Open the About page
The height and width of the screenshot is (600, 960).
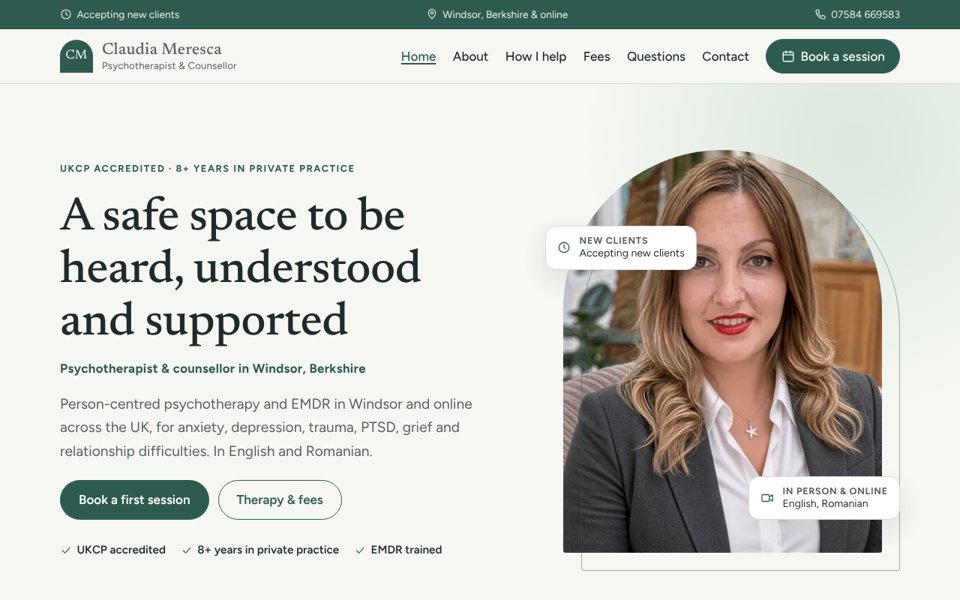click(x=470, y=56)
